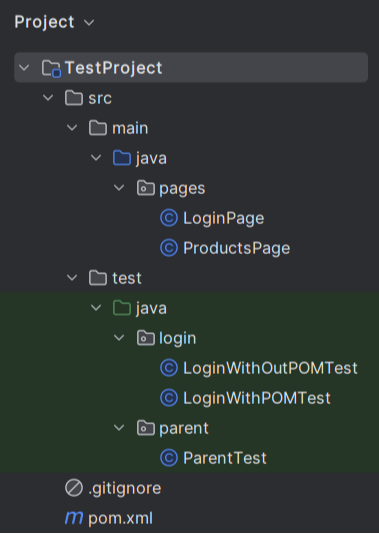Select the main folder name

point(130,128)
